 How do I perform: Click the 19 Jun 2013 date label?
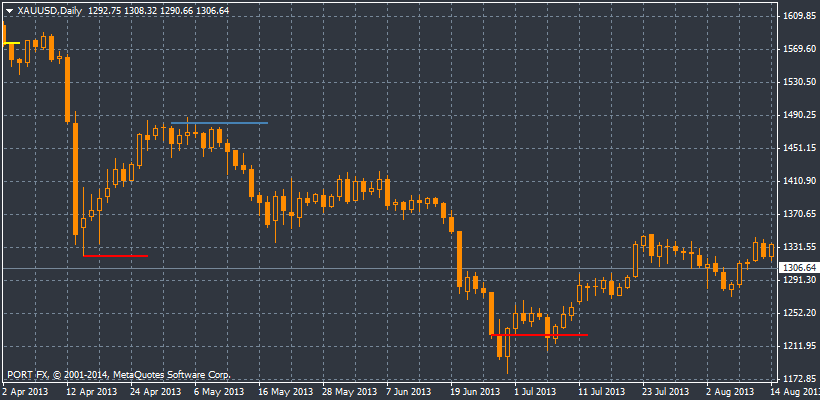(475, 392)
